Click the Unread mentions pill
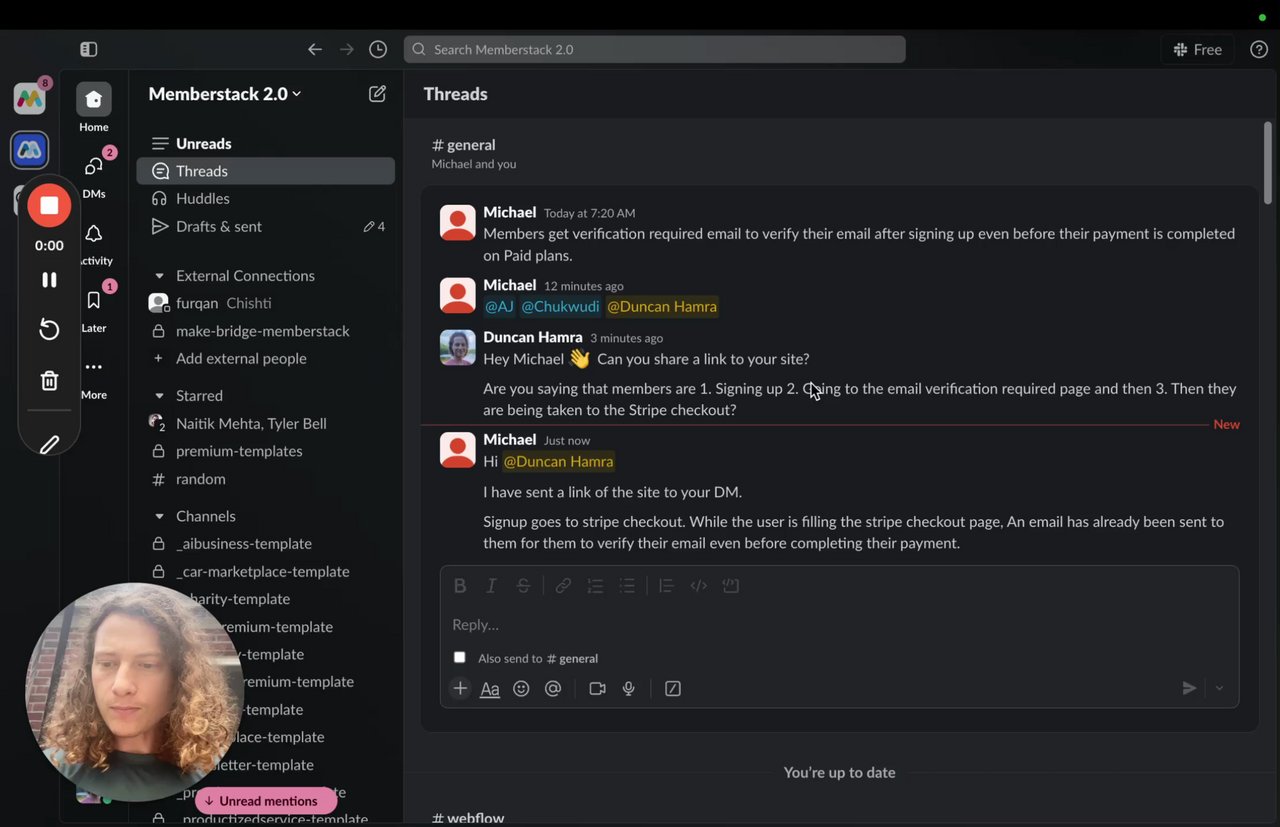1280x827 pixels. tap(266, 801)
